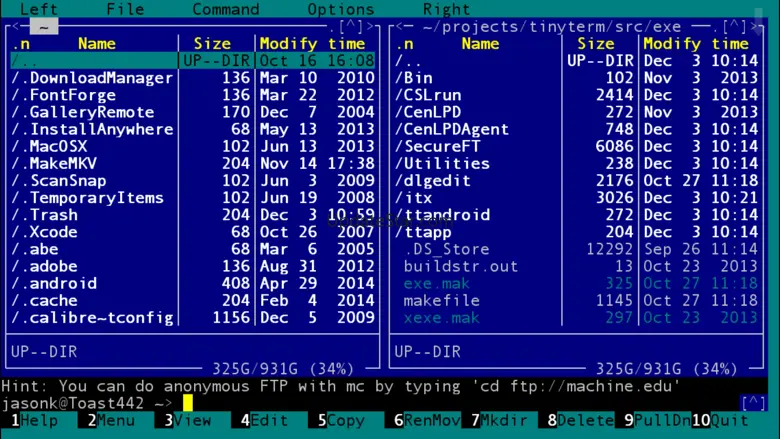This screenshot has width=780, height=439.
Task: Open the Options menu
Action: click(x=340, y=9)
